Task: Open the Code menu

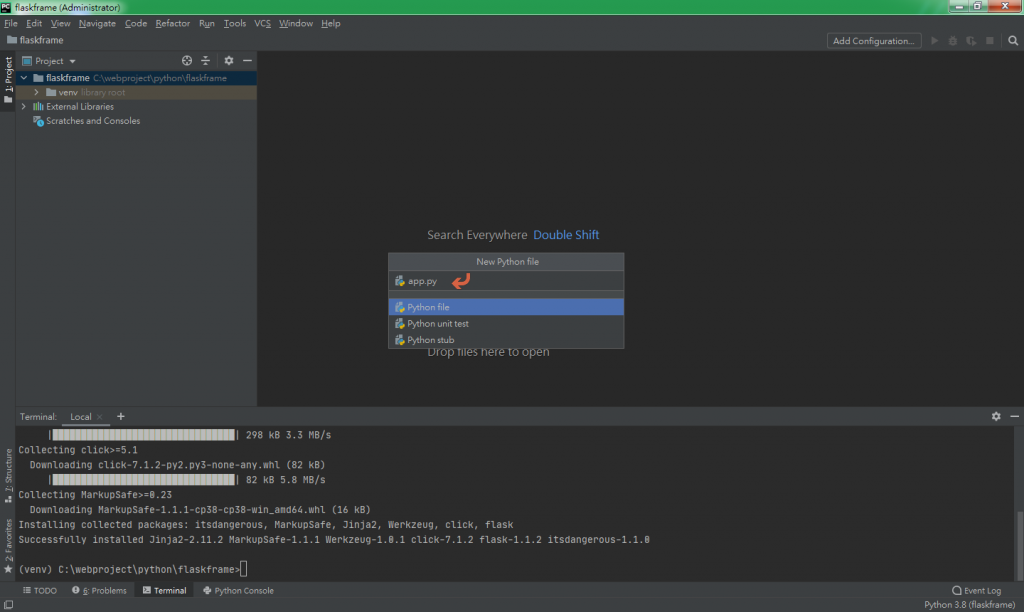Action: pyautogui.click(x=136, y=24)
